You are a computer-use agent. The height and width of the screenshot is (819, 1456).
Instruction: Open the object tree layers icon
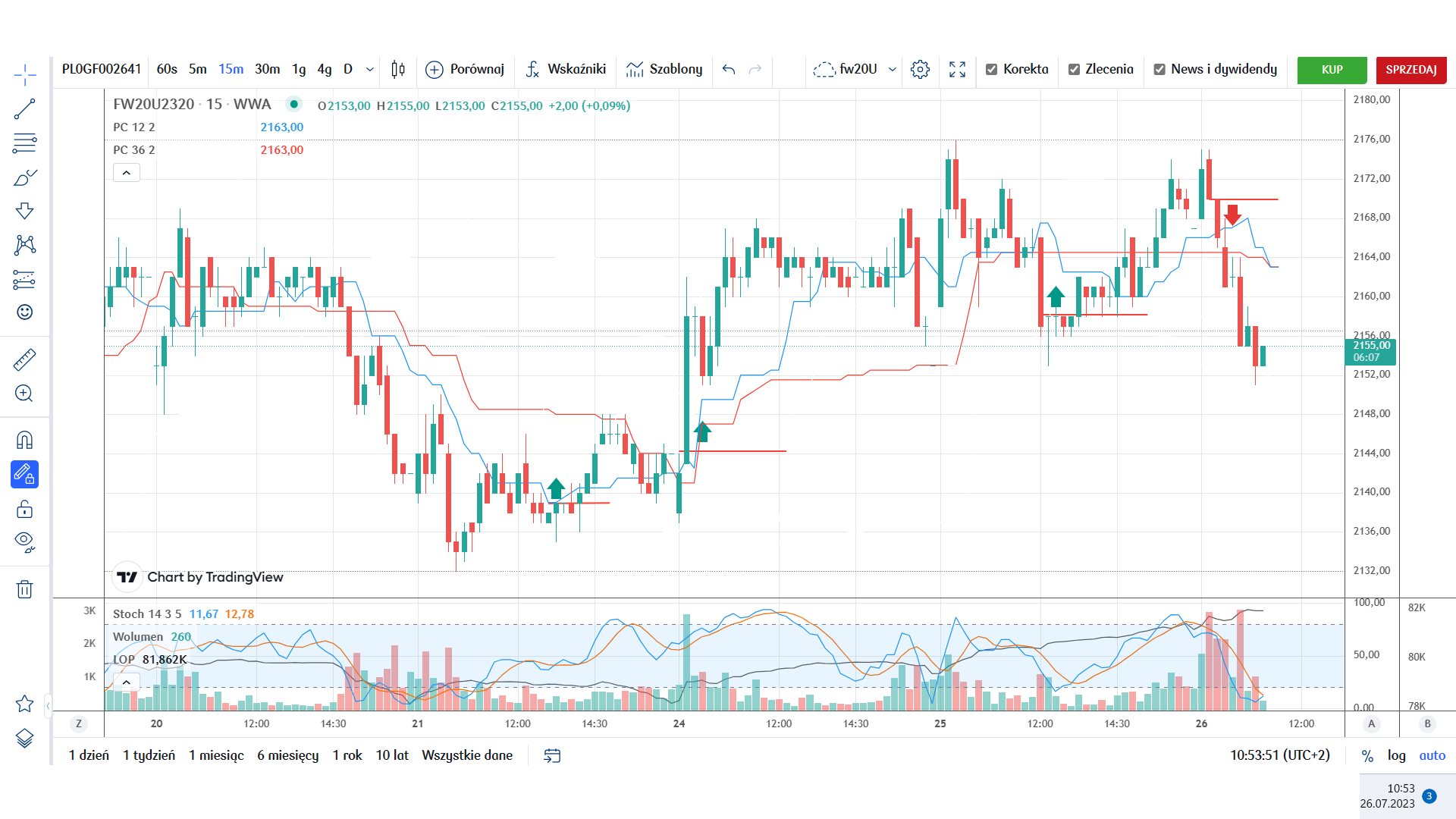pyautogui.click(x=24, y=738)
